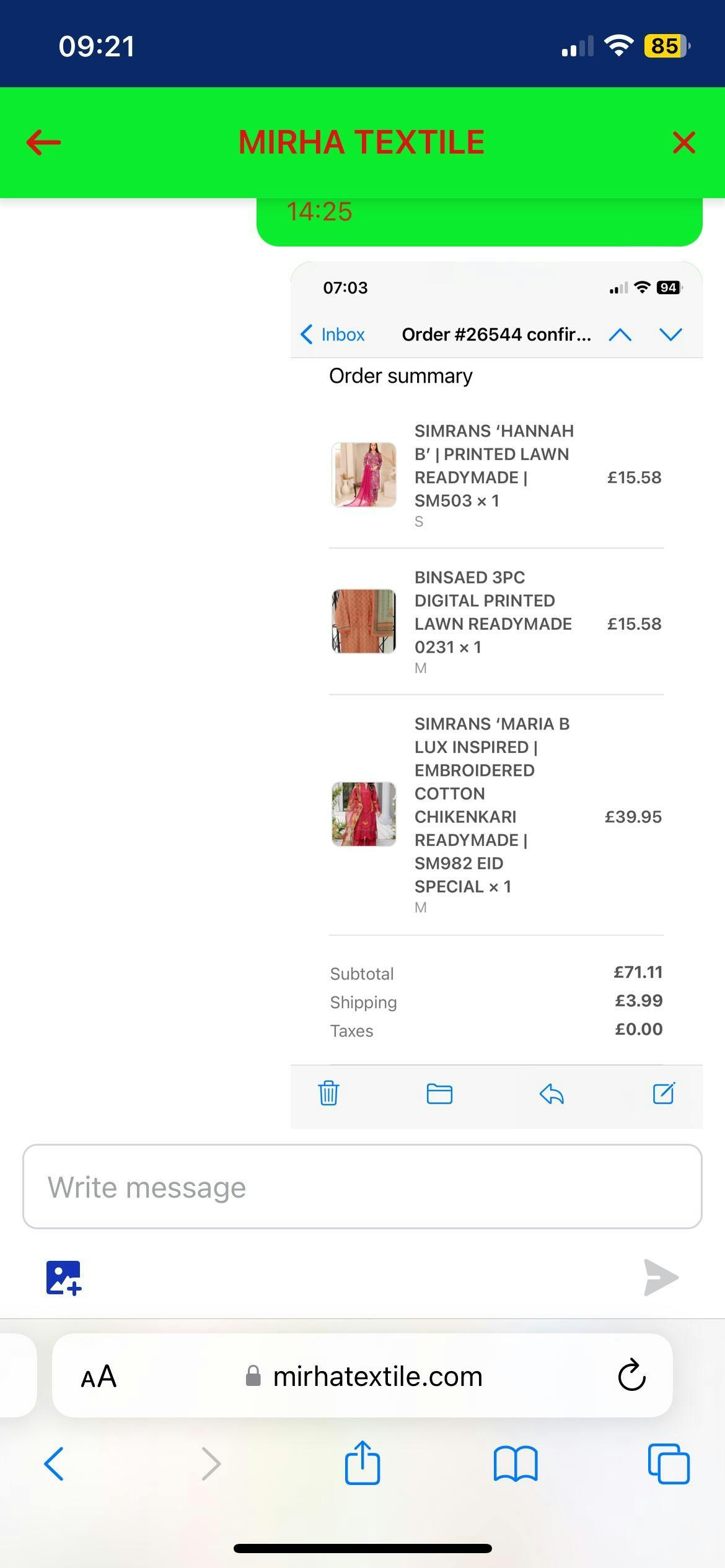Viewport: 725px width, 1568px height.
Task: Tap the trash icon in mail toolbar
Action: (328, 1093)
